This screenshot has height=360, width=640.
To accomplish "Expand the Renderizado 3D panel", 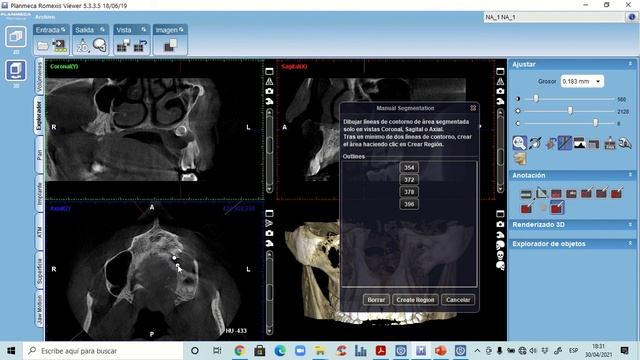I will pyautogui.click(x=630, y=224).
